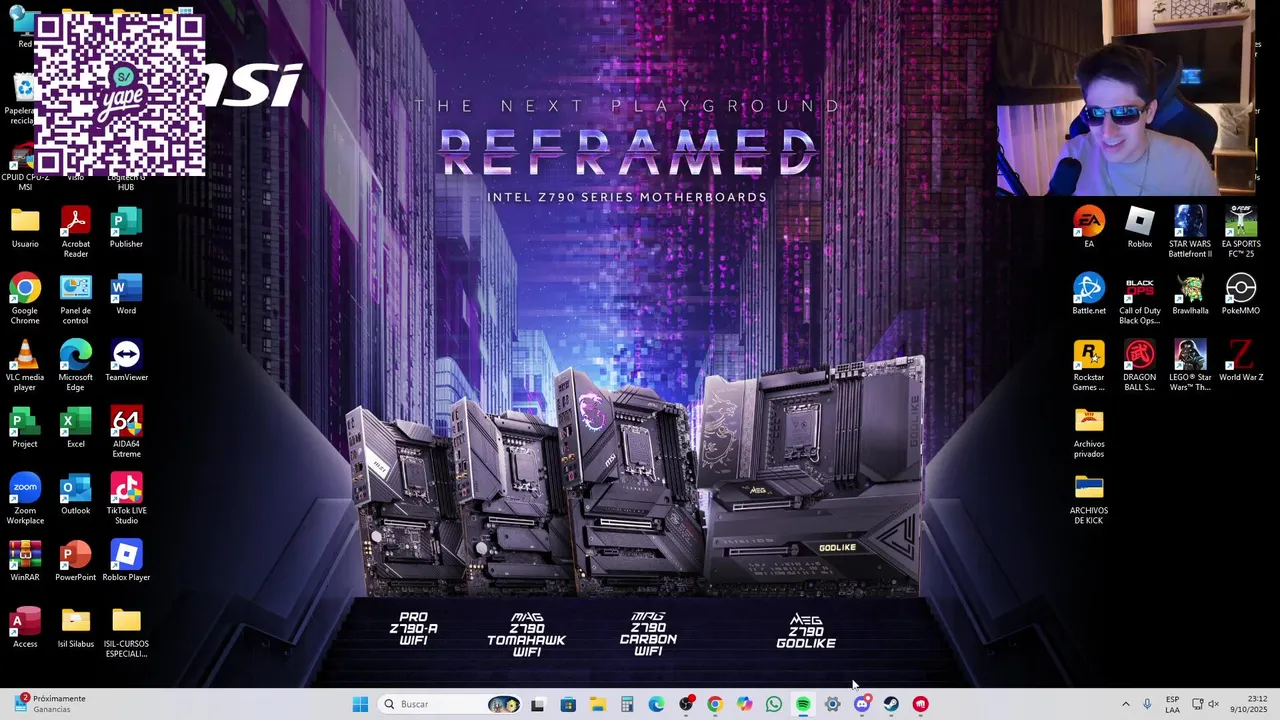Open Copilot from the taskbar
This screenshot has height=720, width=1280.
pos(745,704)
